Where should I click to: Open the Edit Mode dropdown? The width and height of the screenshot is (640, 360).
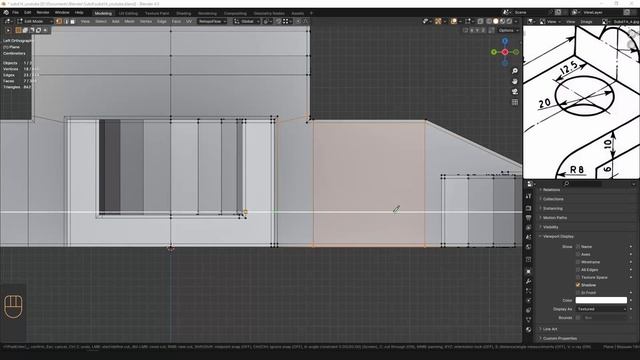(35, 21)
